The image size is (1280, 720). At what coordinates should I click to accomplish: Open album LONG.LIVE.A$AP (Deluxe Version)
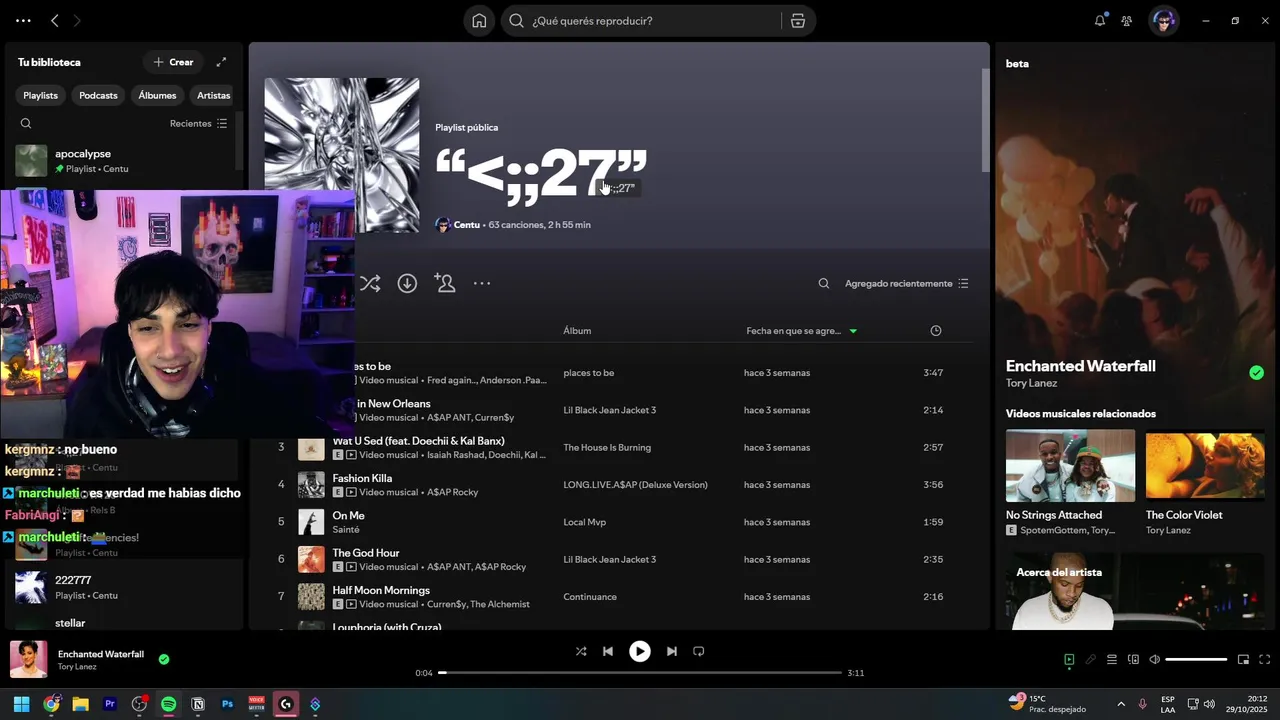tap(635, 485)
